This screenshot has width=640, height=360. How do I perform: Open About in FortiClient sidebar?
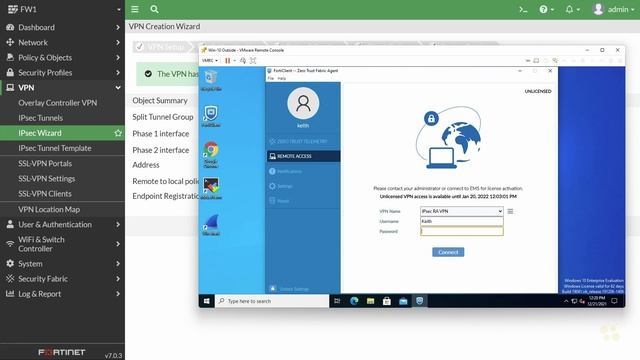point(303,201)
